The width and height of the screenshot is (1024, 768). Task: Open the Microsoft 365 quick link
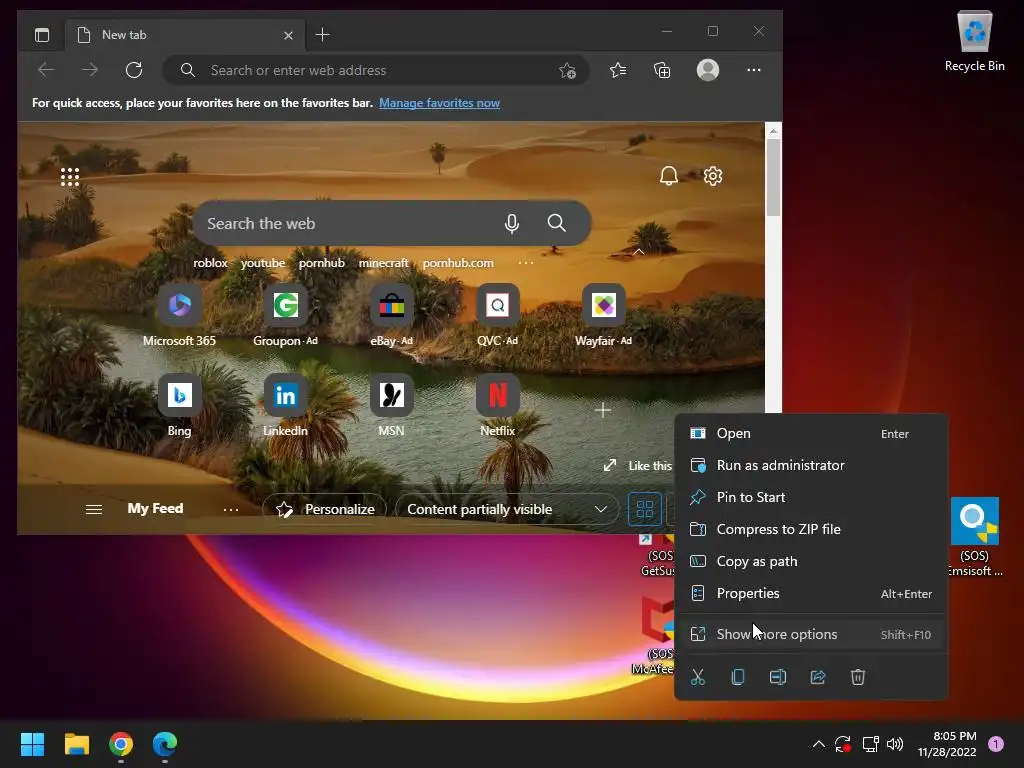tap(180, 316)
